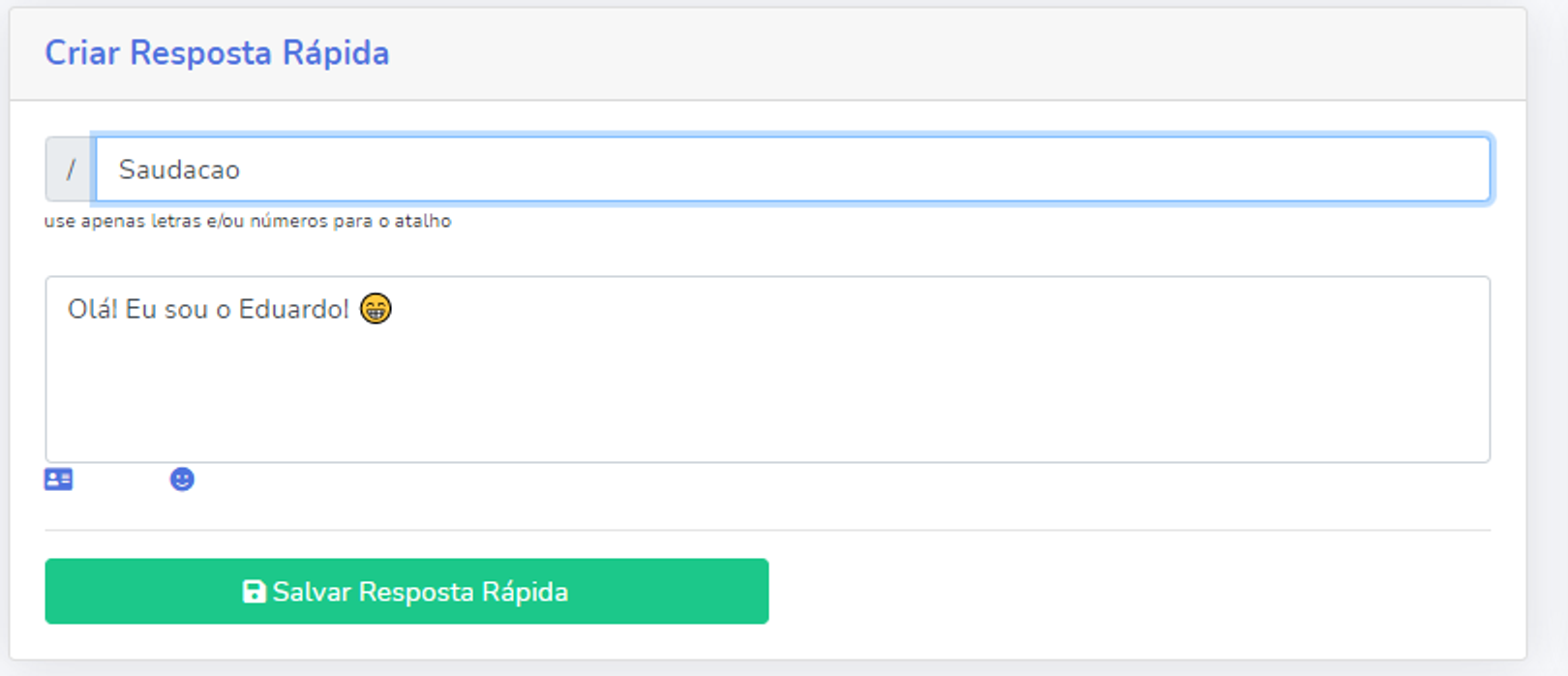The height and width of the screenshot is (676, 1568).
Task: Click the 'Salvar Resposta Rápida' label text
Action: 420,592
